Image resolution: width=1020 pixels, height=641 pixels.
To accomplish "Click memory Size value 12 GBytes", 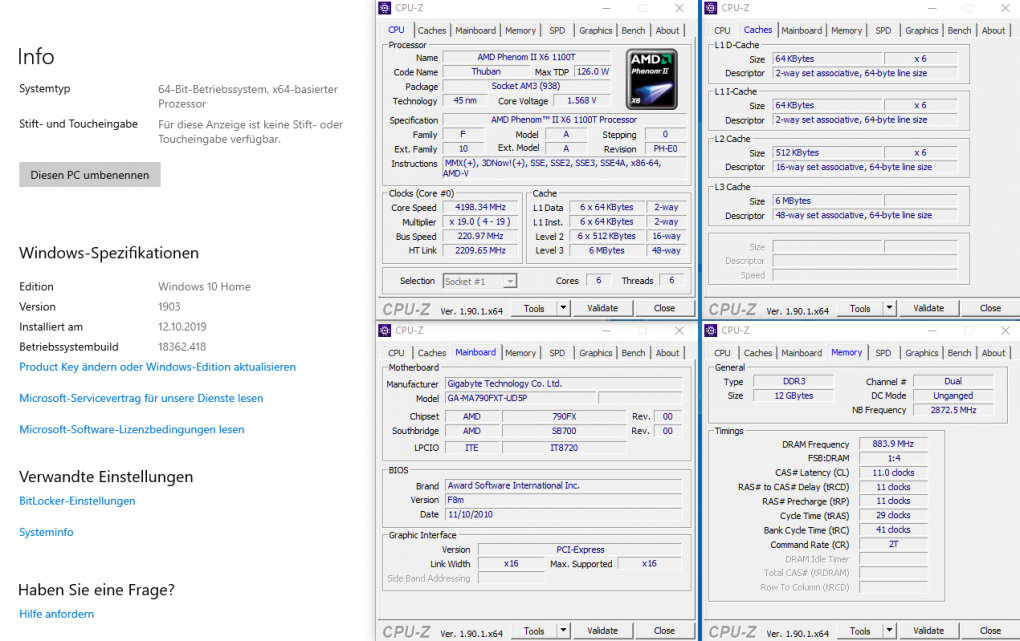I will pyautogui.click(x=794, y=396).
